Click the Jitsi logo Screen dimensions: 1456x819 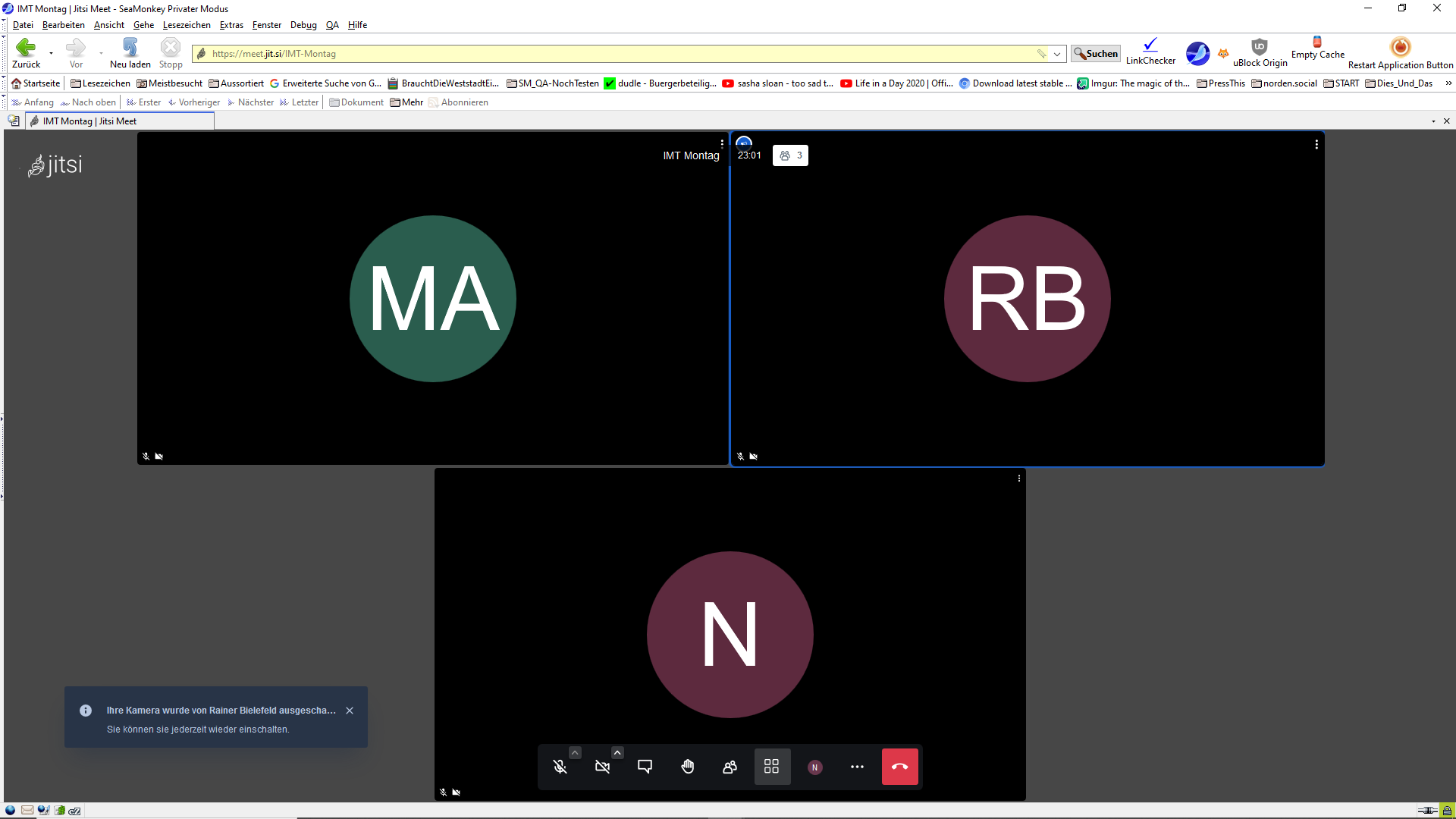(x=55, y=165)
